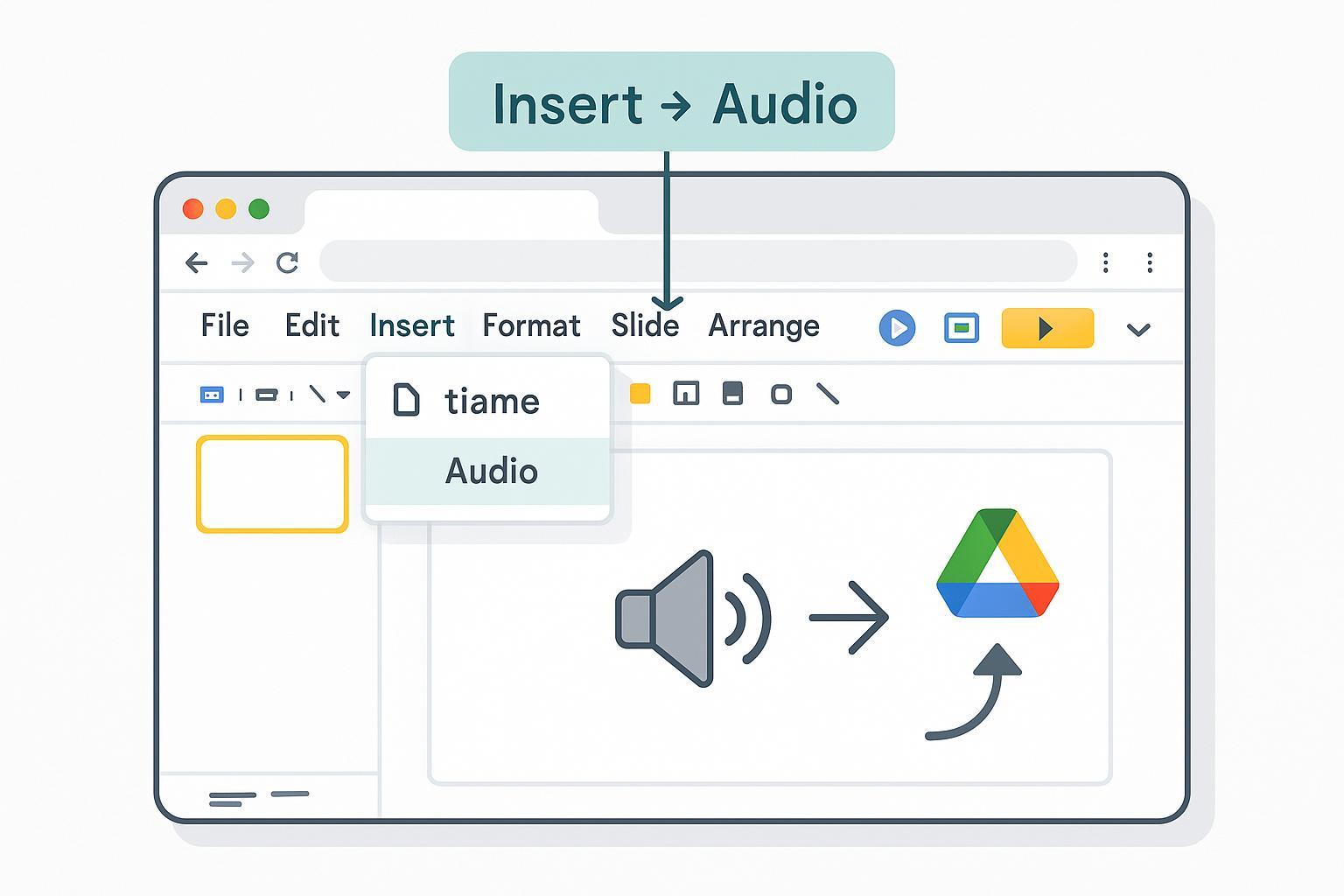Click the browser reload icon
The height and width of the screenshot is (896, 1344).
point(288,262)
